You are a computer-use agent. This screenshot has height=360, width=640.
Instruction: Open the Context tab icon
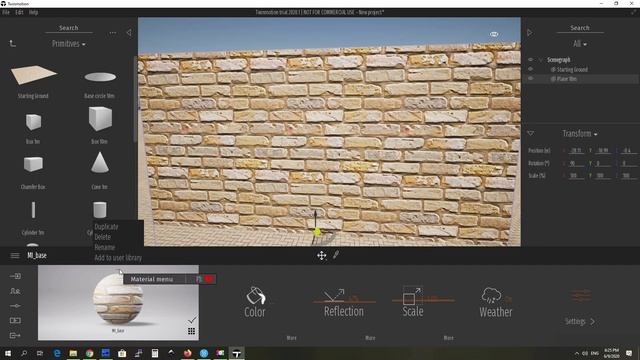click(15, 291)
